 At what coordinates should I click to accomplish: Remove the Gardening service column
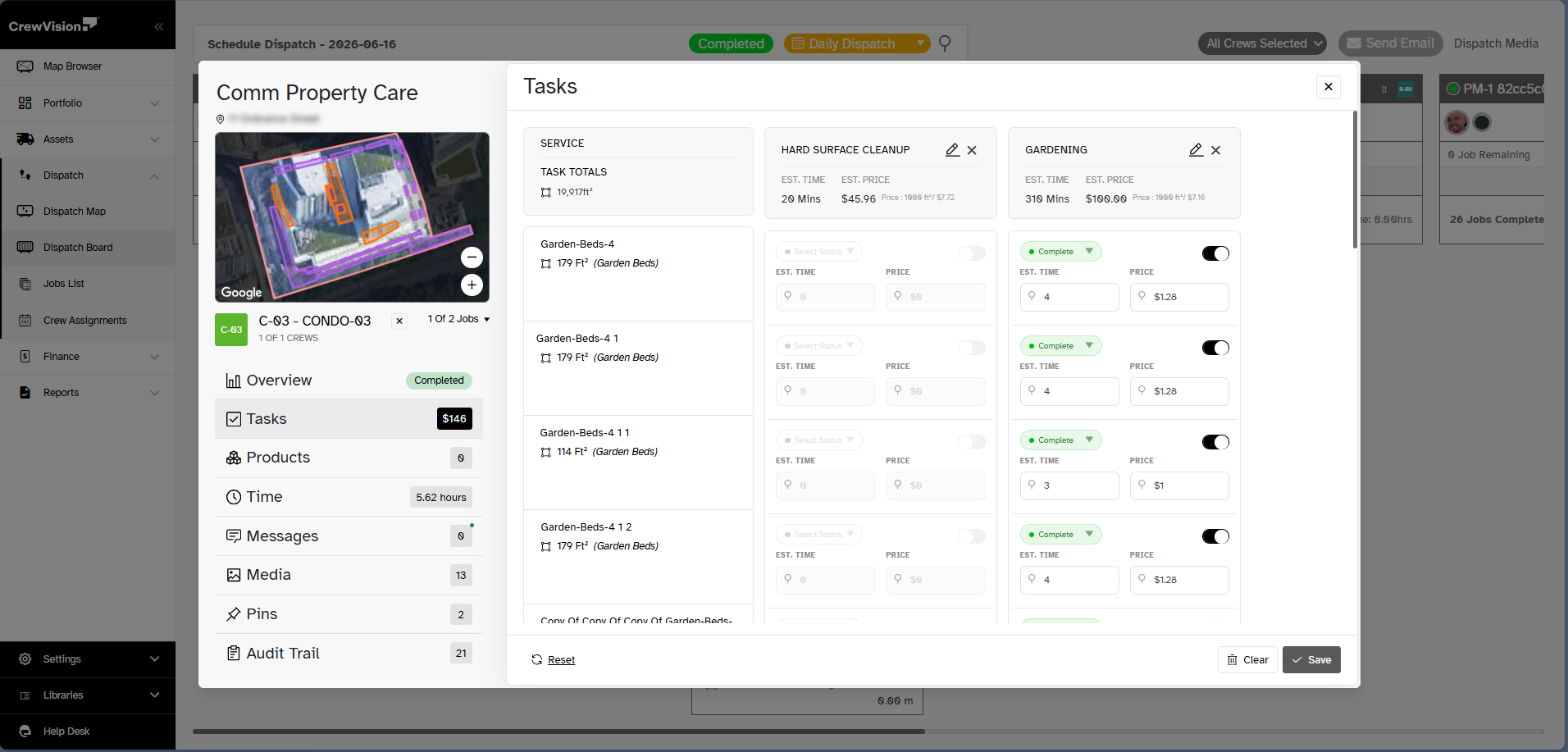[x=1215, y=150]
